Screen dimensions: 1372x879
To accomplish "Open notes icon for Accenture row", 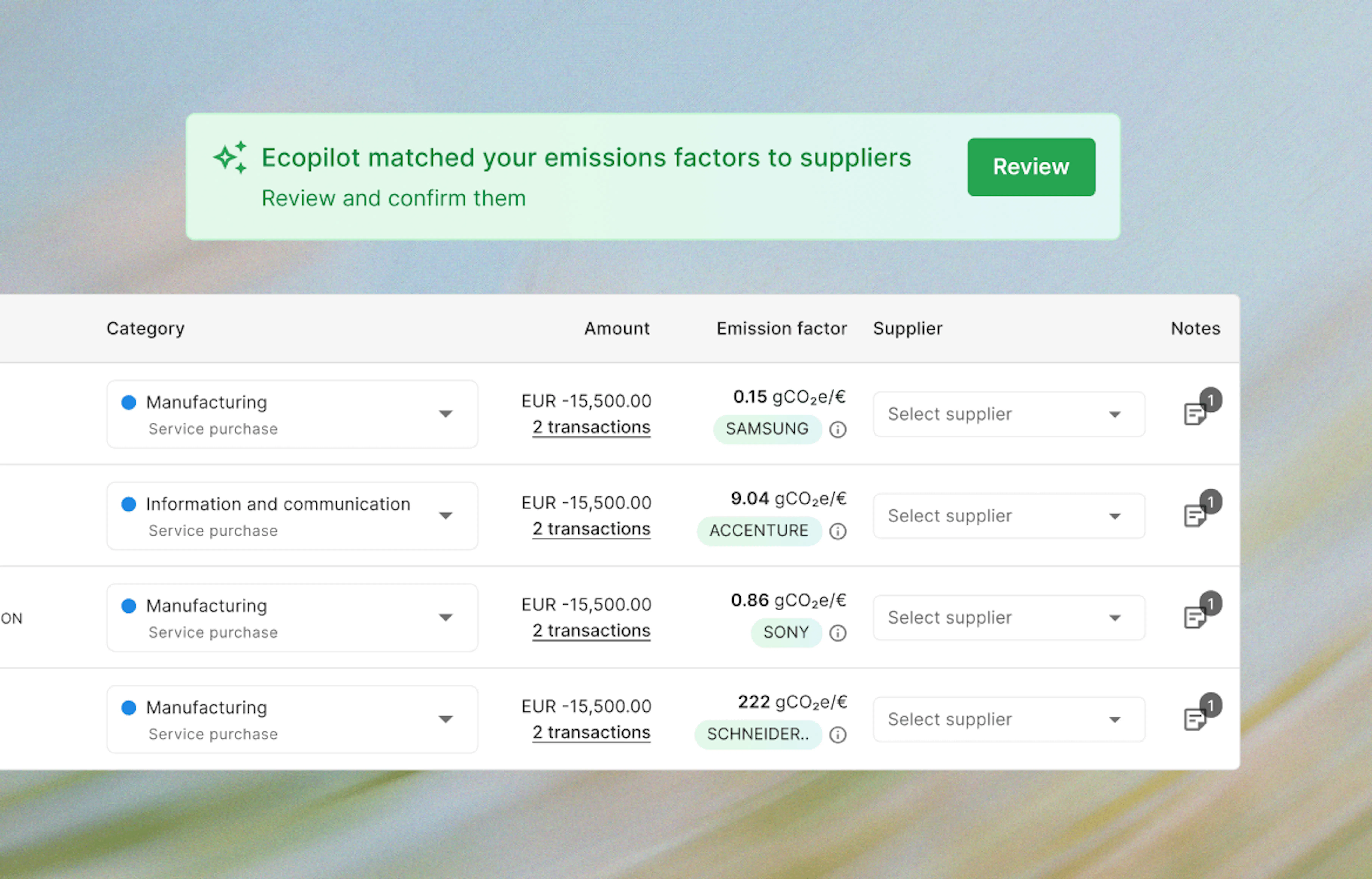I will 1195,515.
